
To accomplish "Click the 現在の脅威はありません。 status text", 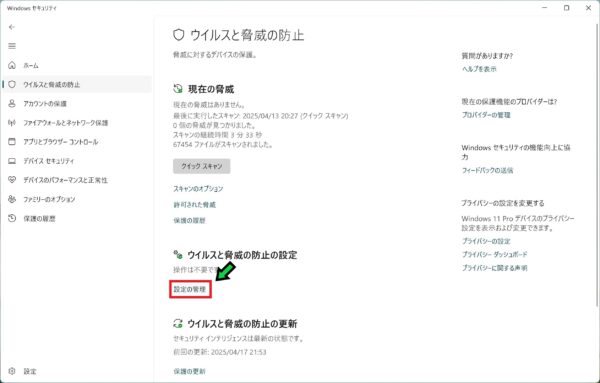I will pyautogui.click(x=209, y=104).
